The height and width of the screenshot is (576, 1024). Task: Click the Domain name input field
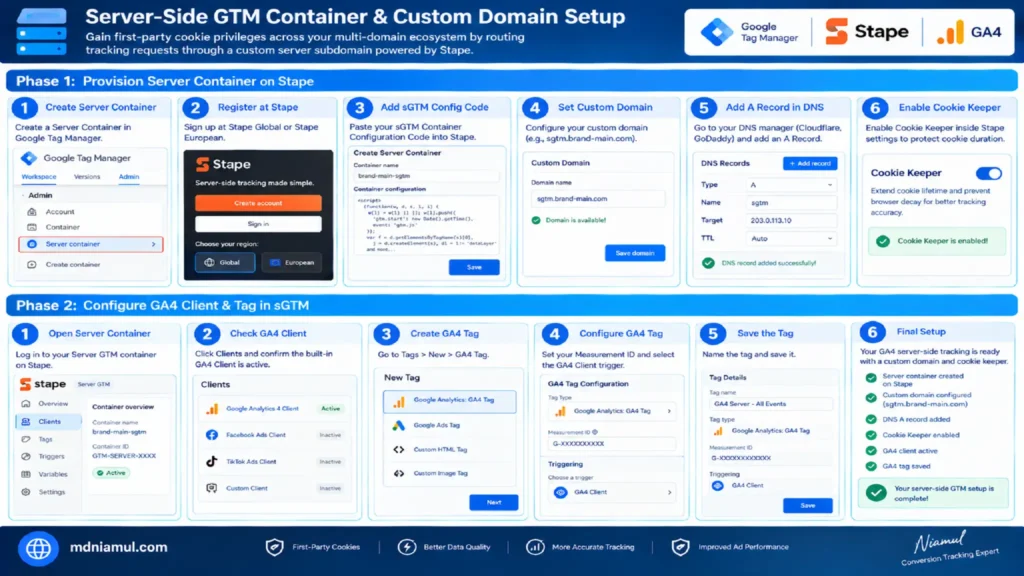click(x=598, y=199)
